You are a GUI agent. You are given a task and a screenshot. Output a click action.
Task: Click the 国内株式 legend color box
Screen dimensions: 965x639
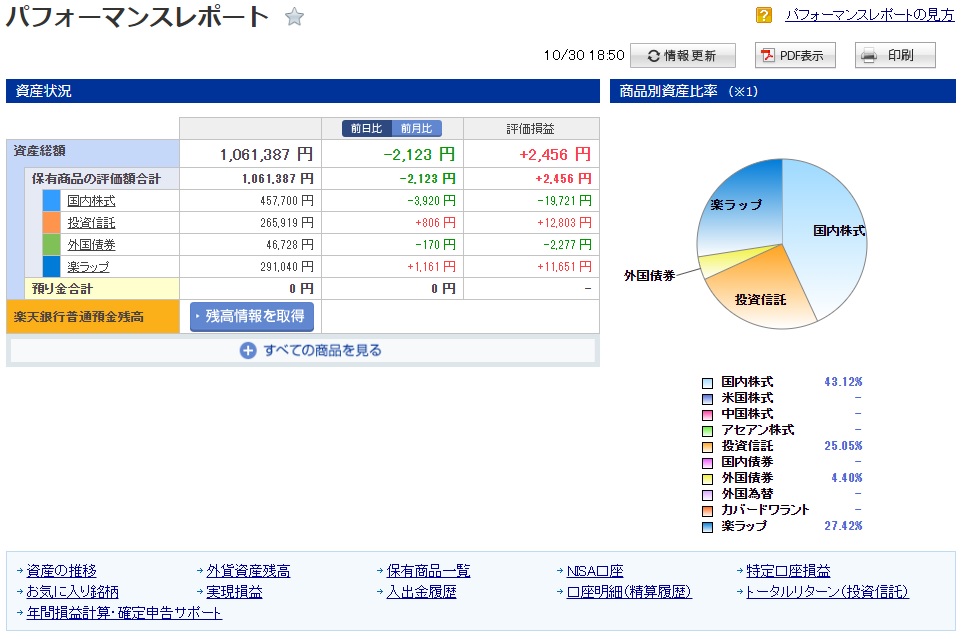pyautogui.click(x=708, y=383)
